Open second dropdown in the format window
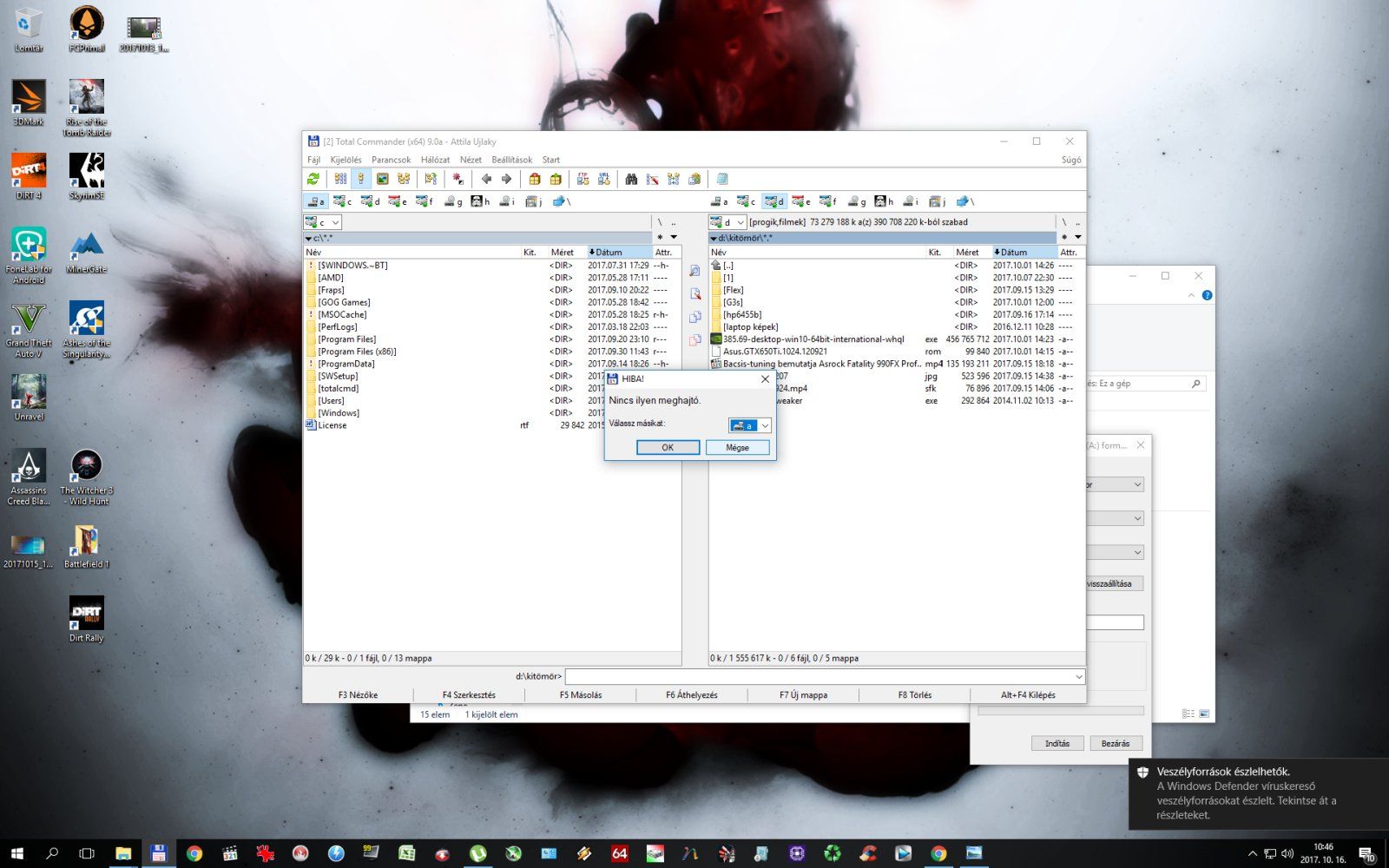 [x=1115, y=518]
